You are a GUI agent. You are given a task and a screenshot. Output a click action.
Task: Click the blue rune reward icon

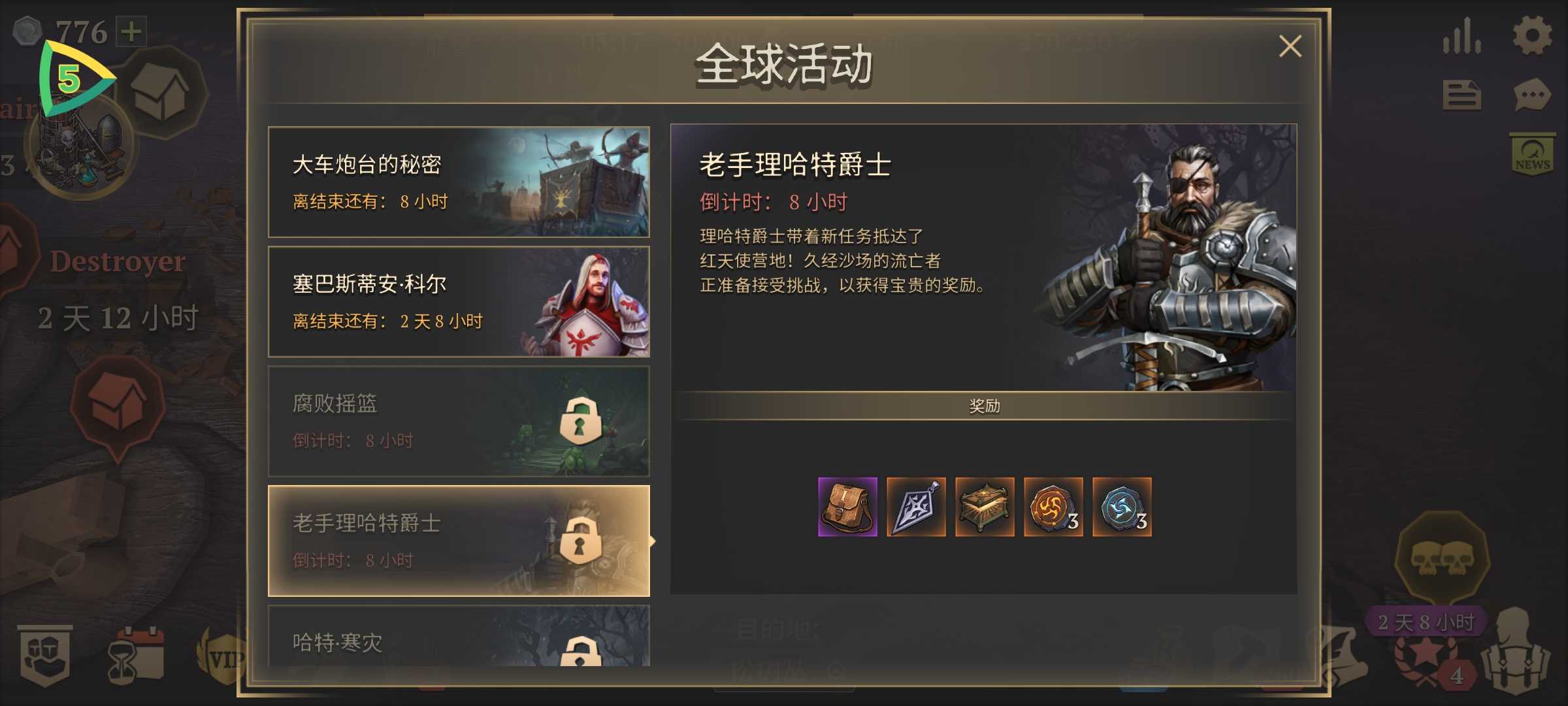pyautogui.click(x=1122, y=507)
